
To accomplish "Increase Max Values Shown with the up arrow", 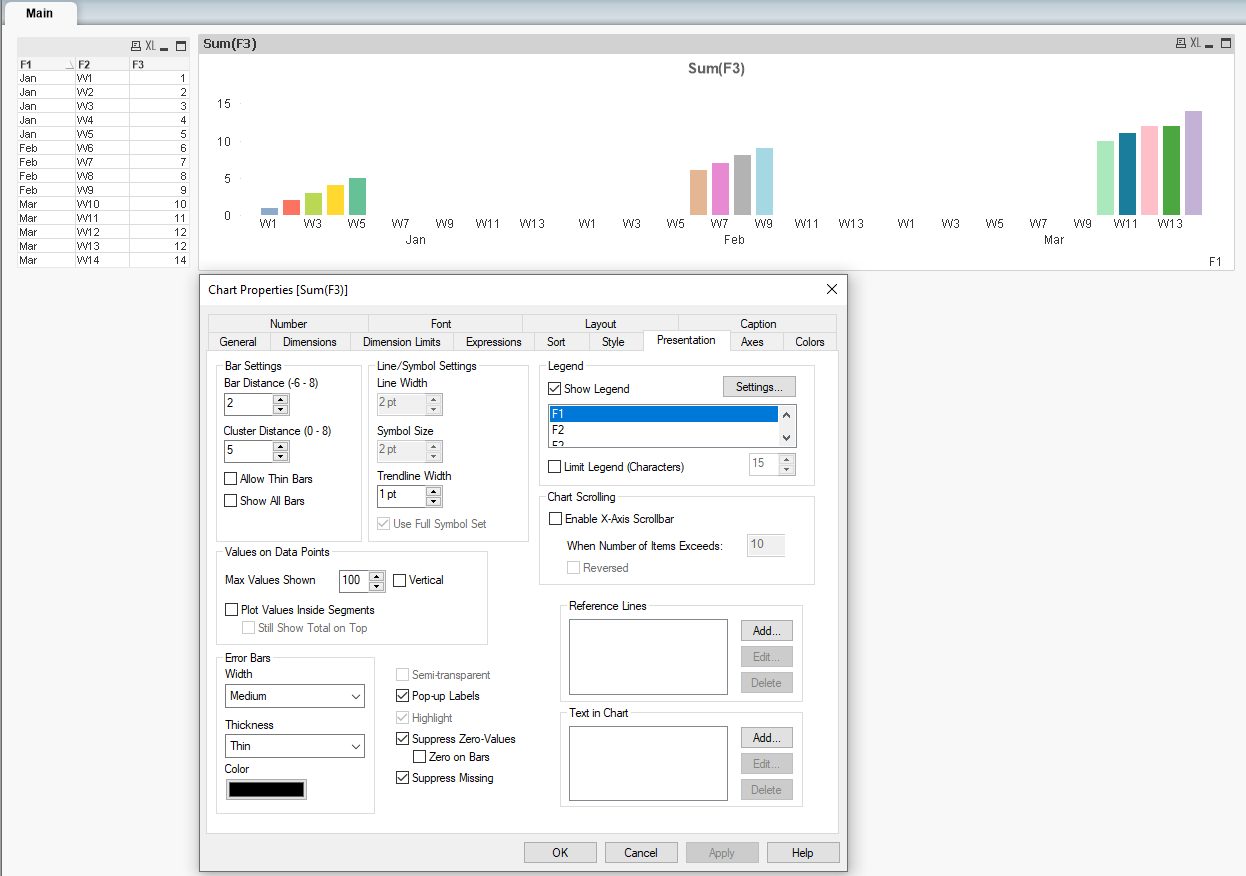I will [x=377, y=575].
